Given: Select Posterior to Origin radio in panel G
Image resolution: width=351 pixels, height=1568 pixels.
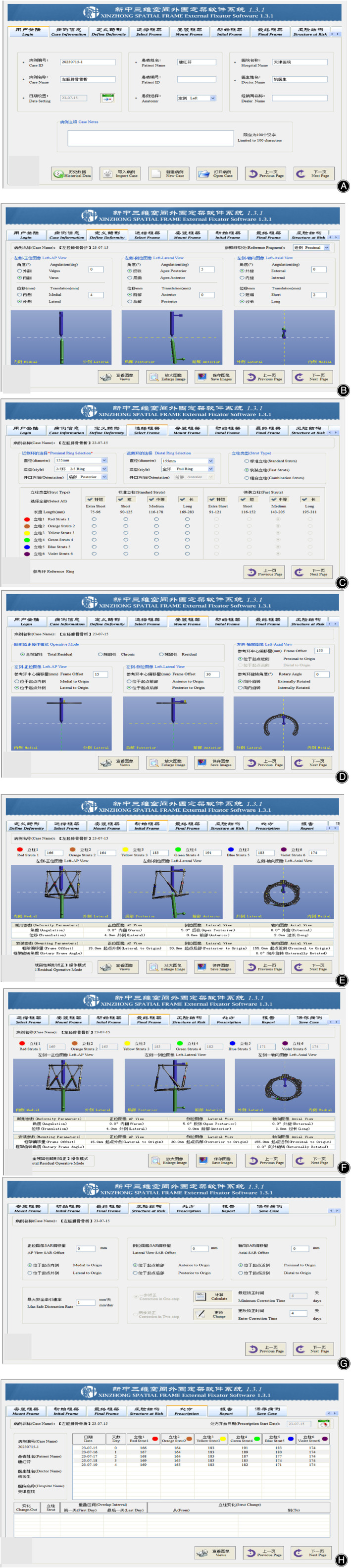Looking at the screenshot, I should point(135,1274).
